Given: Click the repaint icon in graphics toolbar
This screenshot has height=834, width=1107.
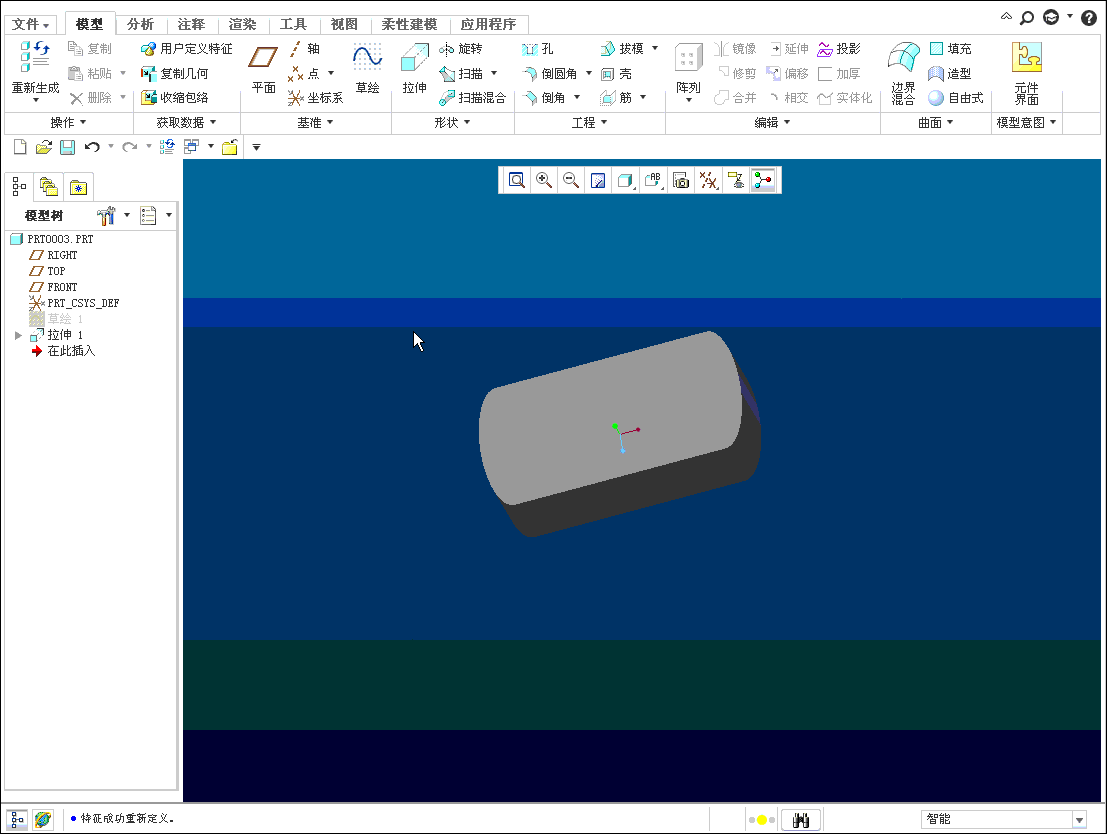Looking at the screenshot, I should click(x=598, y=181).
